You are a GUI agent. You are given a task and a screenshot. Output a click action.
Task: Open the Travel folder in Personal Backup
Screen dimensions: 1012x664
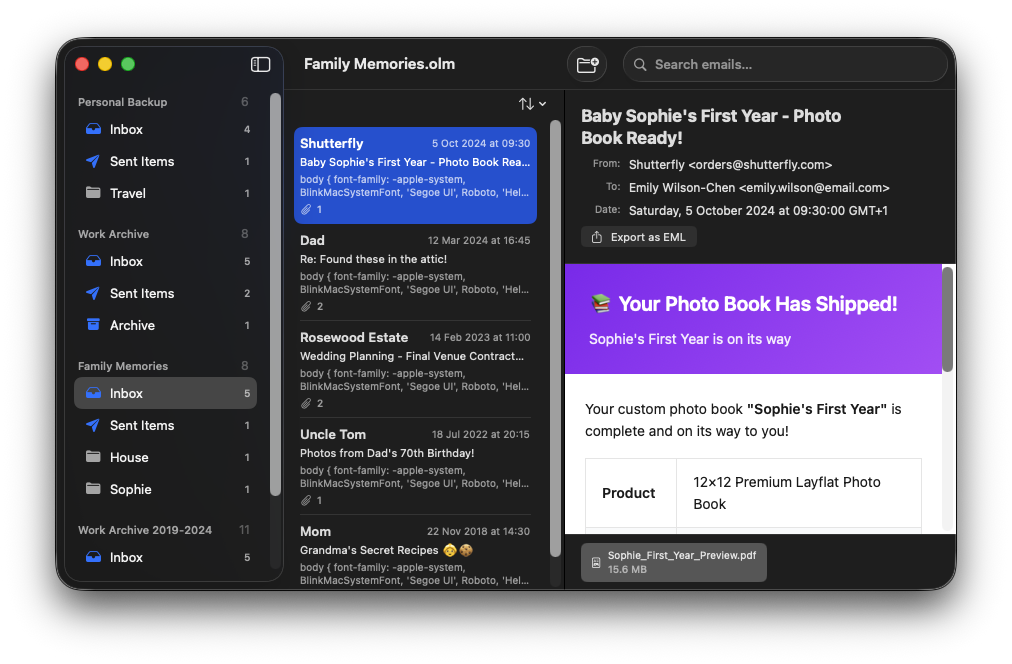[127, 193]
